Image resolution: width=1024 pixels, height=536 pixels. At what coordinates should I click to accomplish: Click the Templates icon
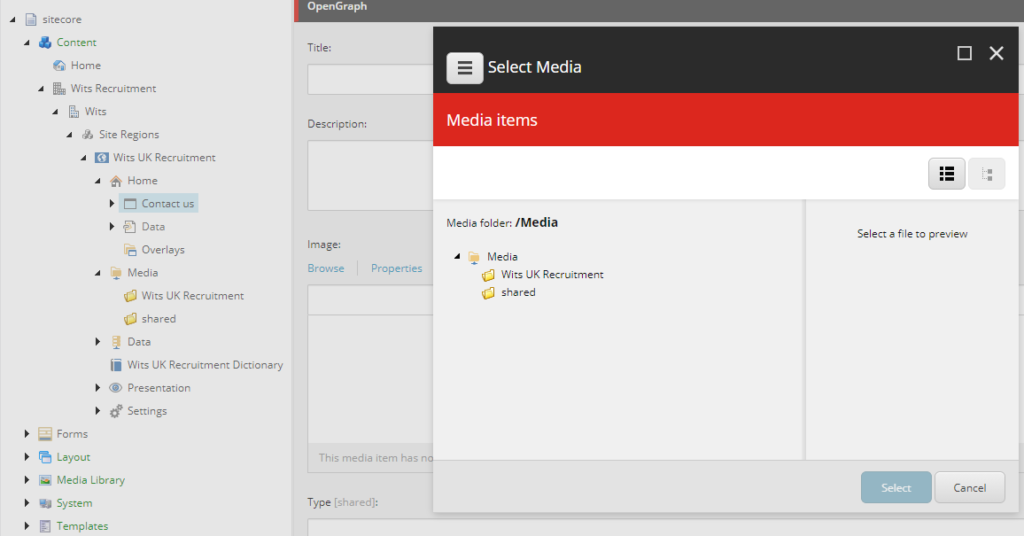click(x=45, y=526)
